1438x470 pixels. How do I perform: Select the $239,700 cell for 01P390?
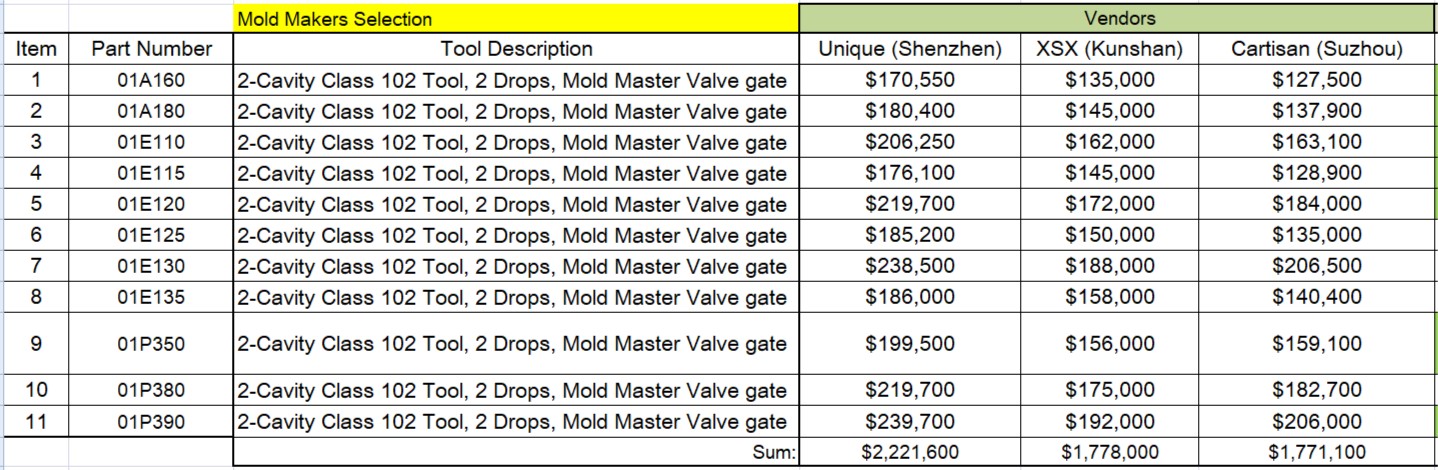point(910,422)
